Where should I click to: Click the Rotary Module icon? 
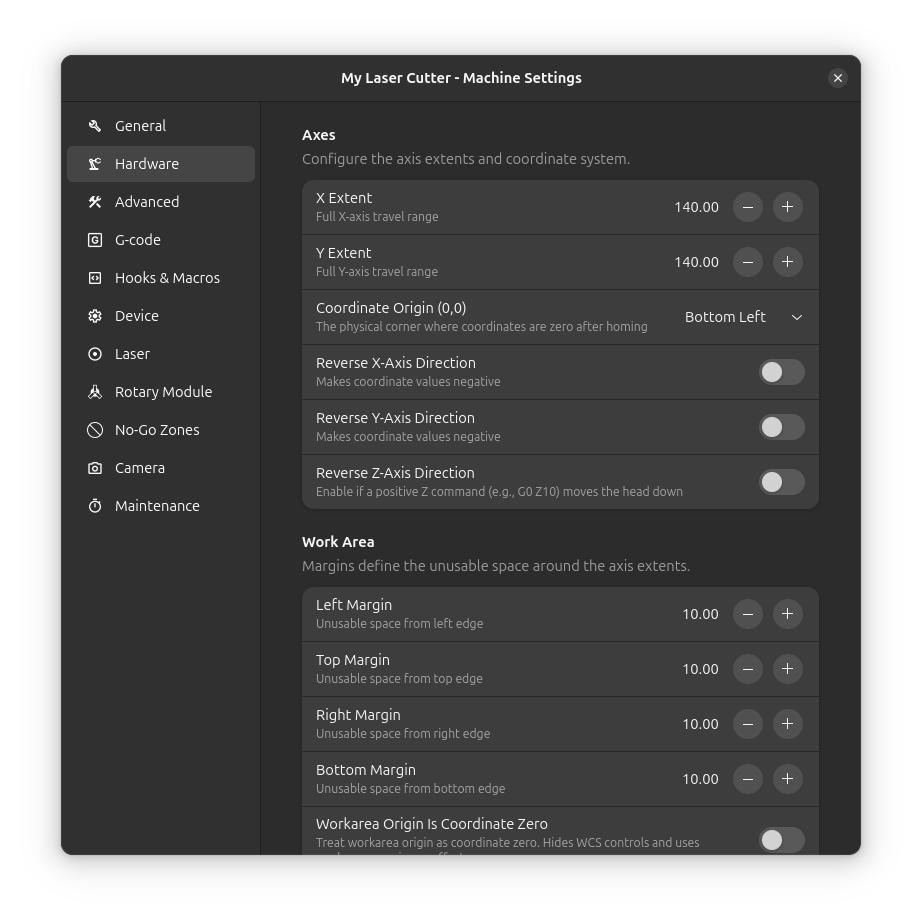(x=94, y=392)
